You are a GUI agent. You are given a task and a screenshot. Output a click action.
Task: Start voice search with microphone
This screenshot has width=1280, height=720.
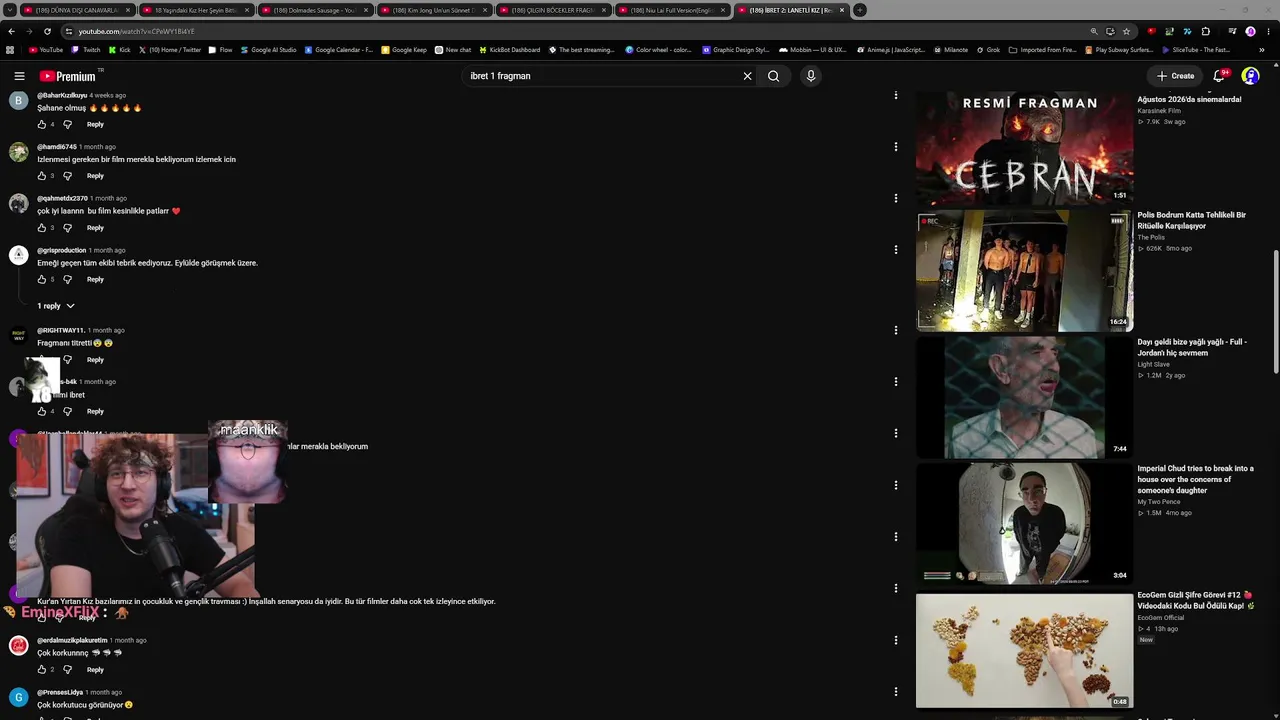pos(811,76)
